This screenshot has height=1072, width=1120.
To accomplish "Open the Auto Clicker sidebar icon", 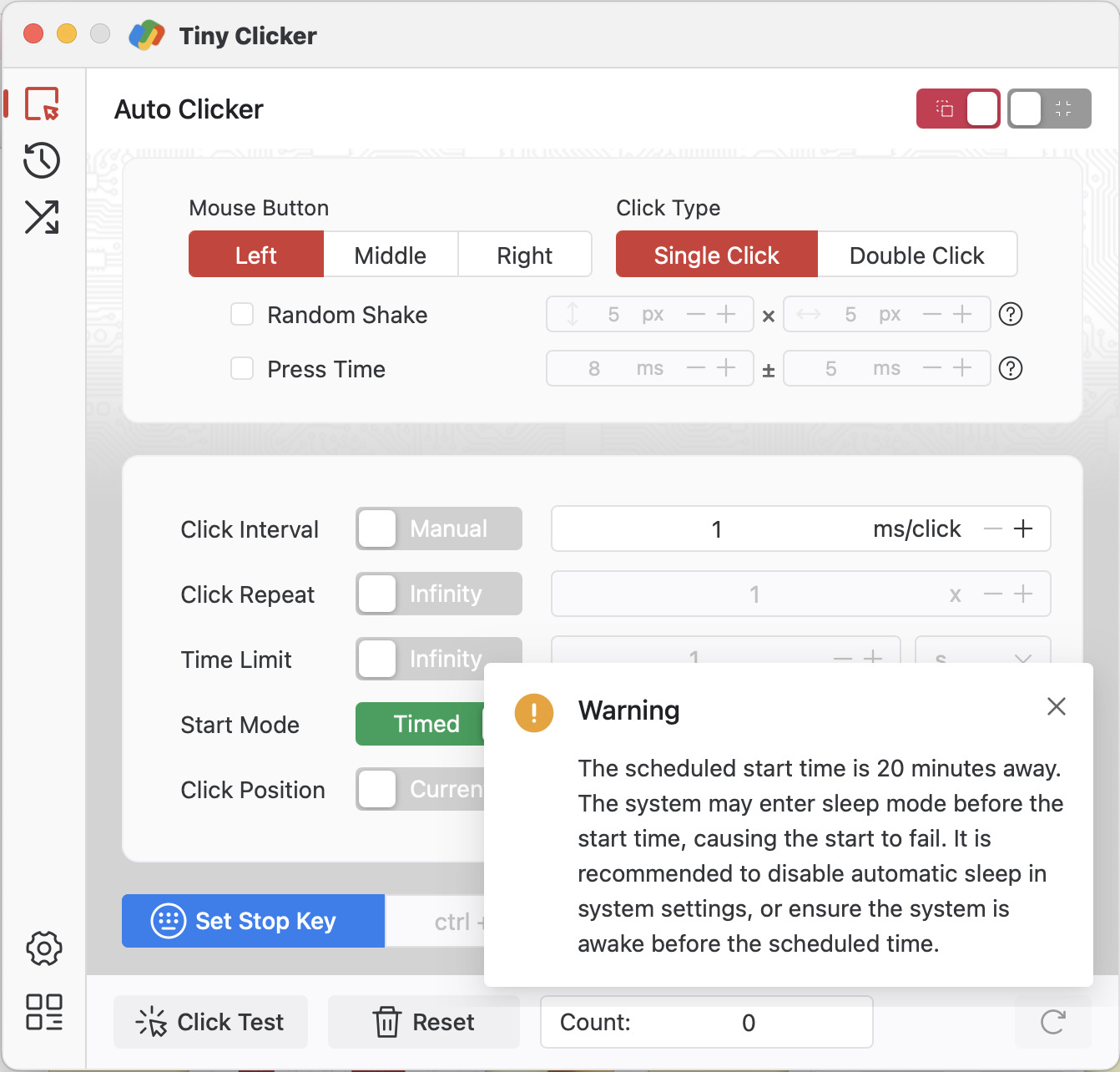I will coord(42,104).
